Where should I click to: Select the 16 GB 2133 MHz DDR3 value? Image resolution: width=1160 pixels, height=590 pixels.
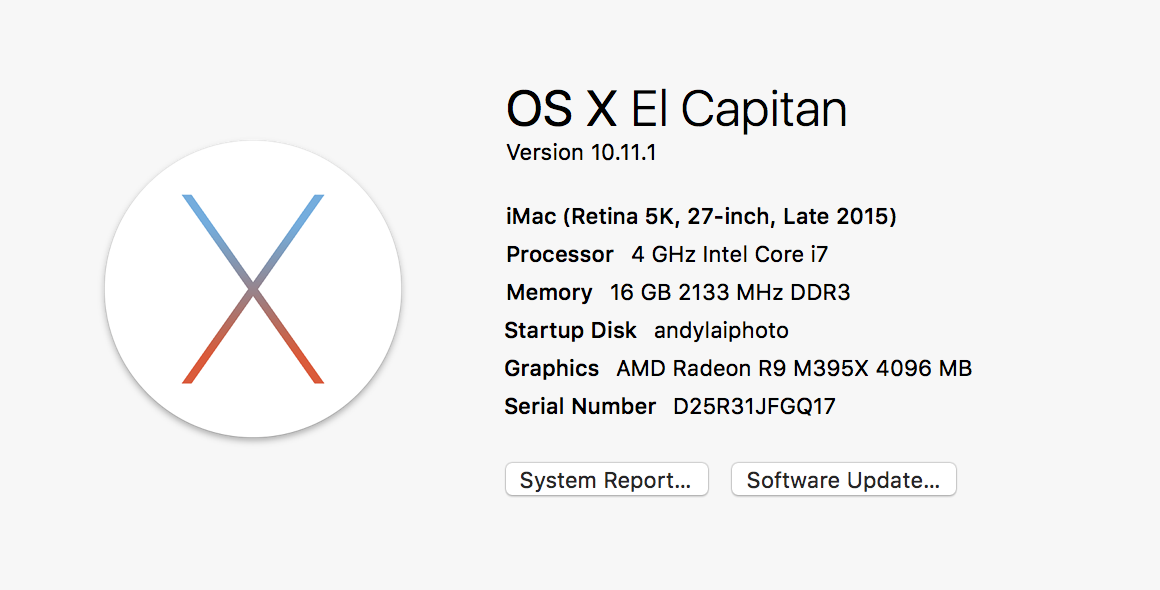(x=729, y=292)
